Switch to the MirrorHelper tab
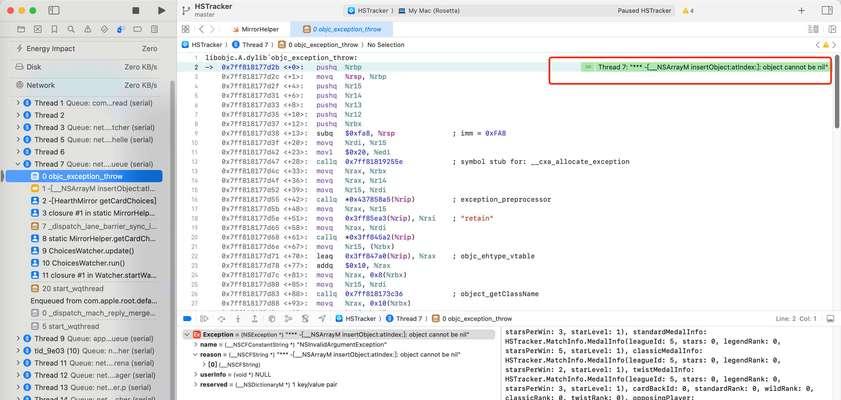 tap(256, 29)
